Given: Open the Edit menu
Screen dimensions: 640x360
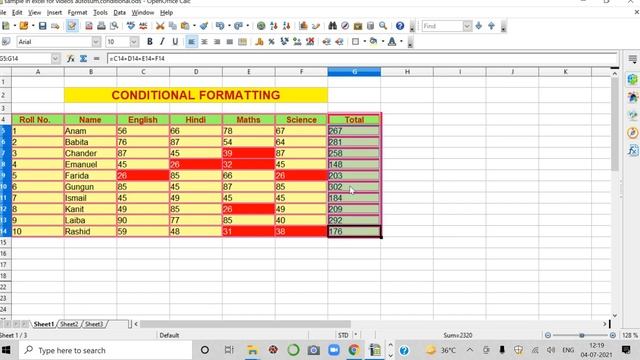Looking at the screenshot, I should [17, 13].
